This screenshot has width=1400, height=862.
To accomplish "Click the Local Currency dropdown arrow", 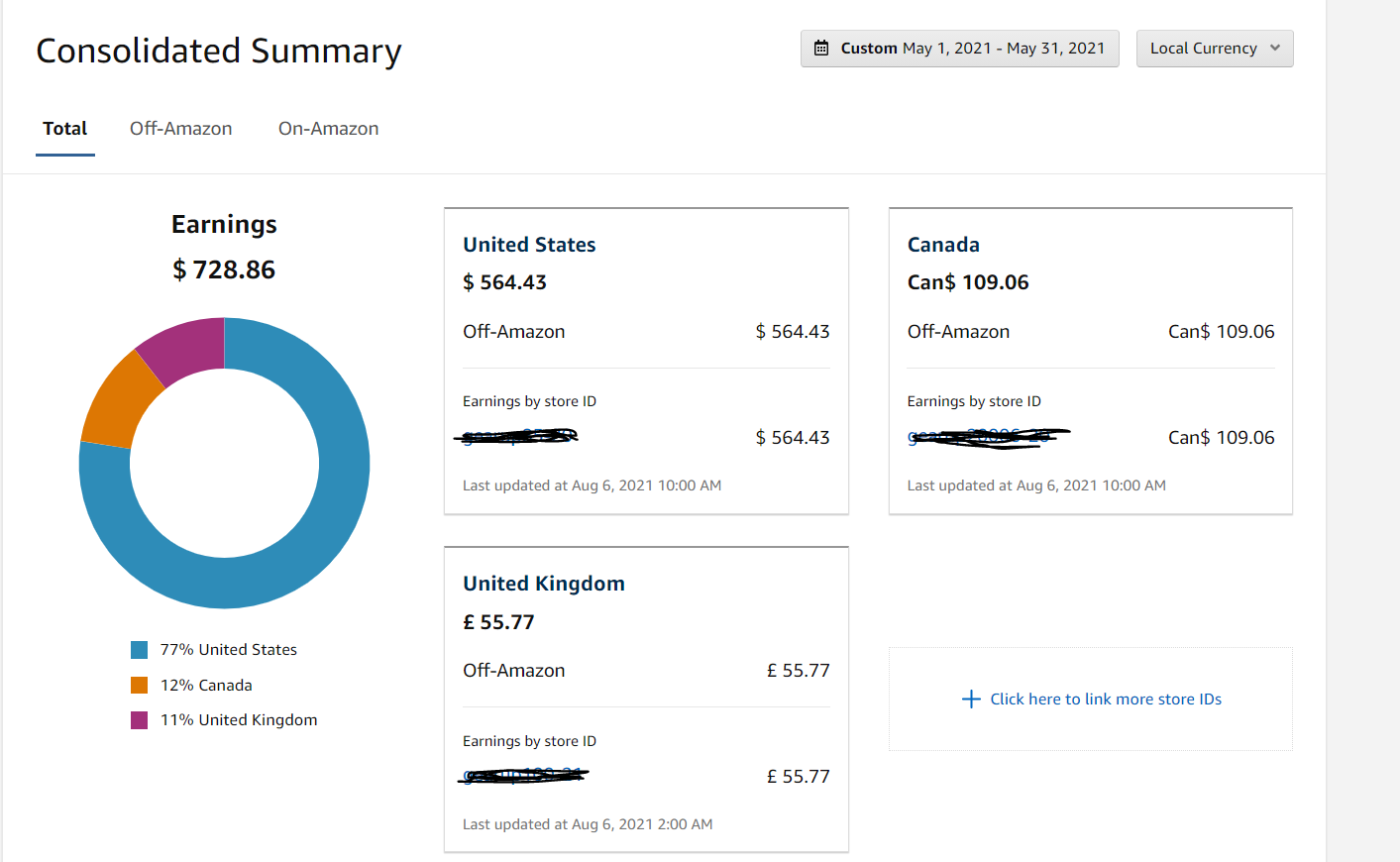I will pyautogui.click(x=1275, y=48).
